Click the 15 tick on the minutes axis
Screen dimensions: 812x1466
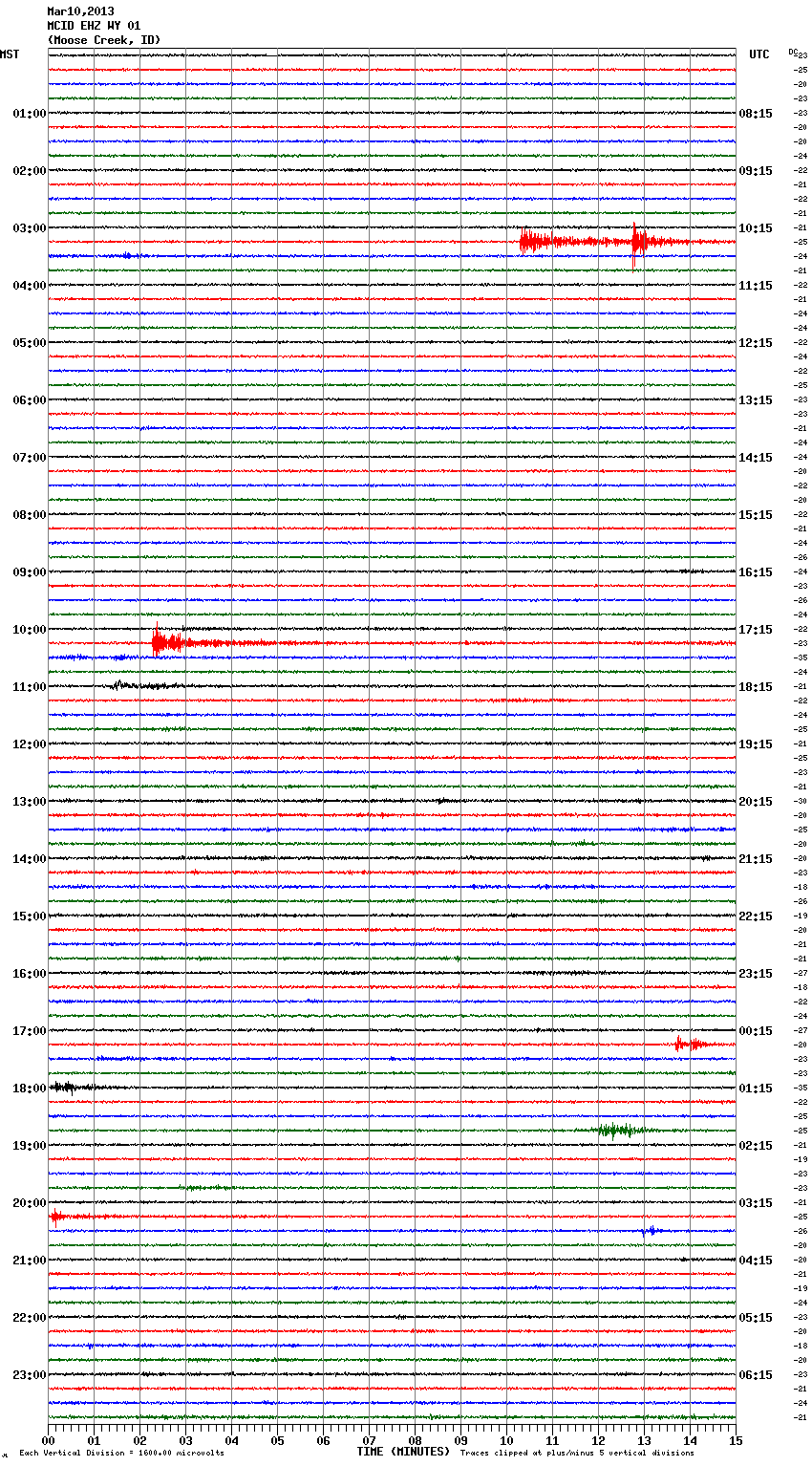pos(736,1440)
